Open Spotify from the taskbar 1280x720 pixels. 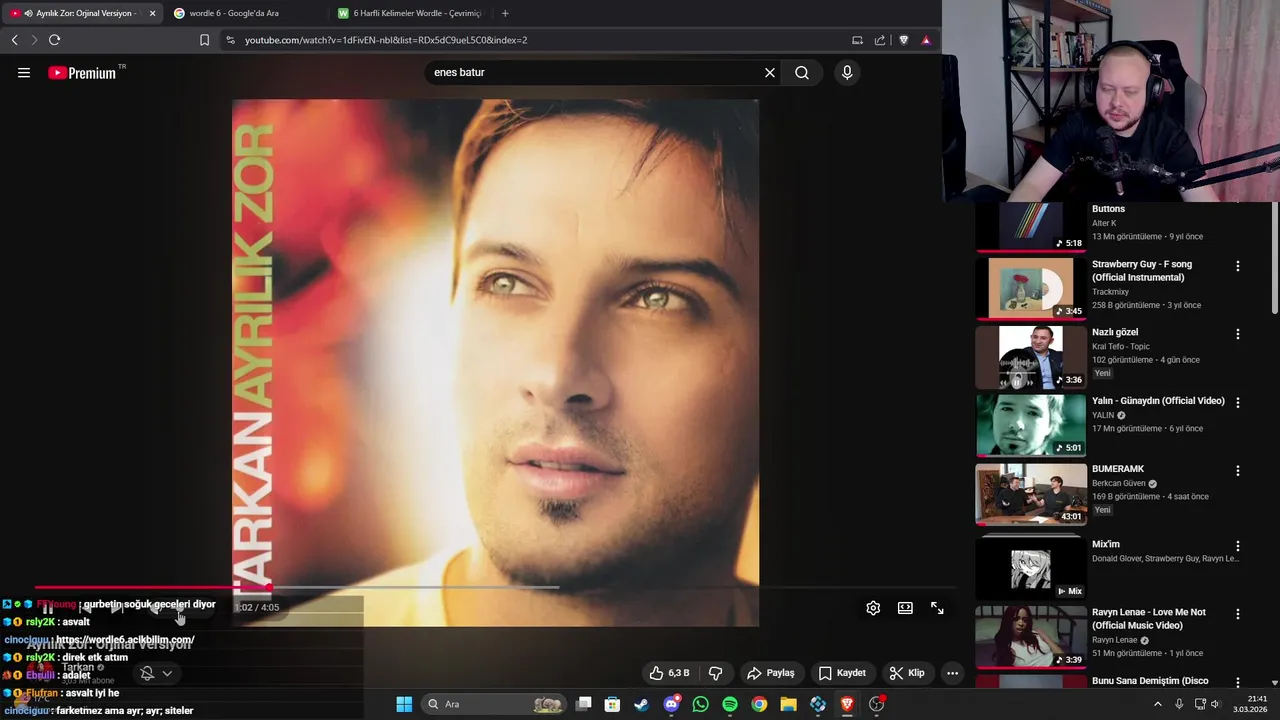(x=730, y=704)
